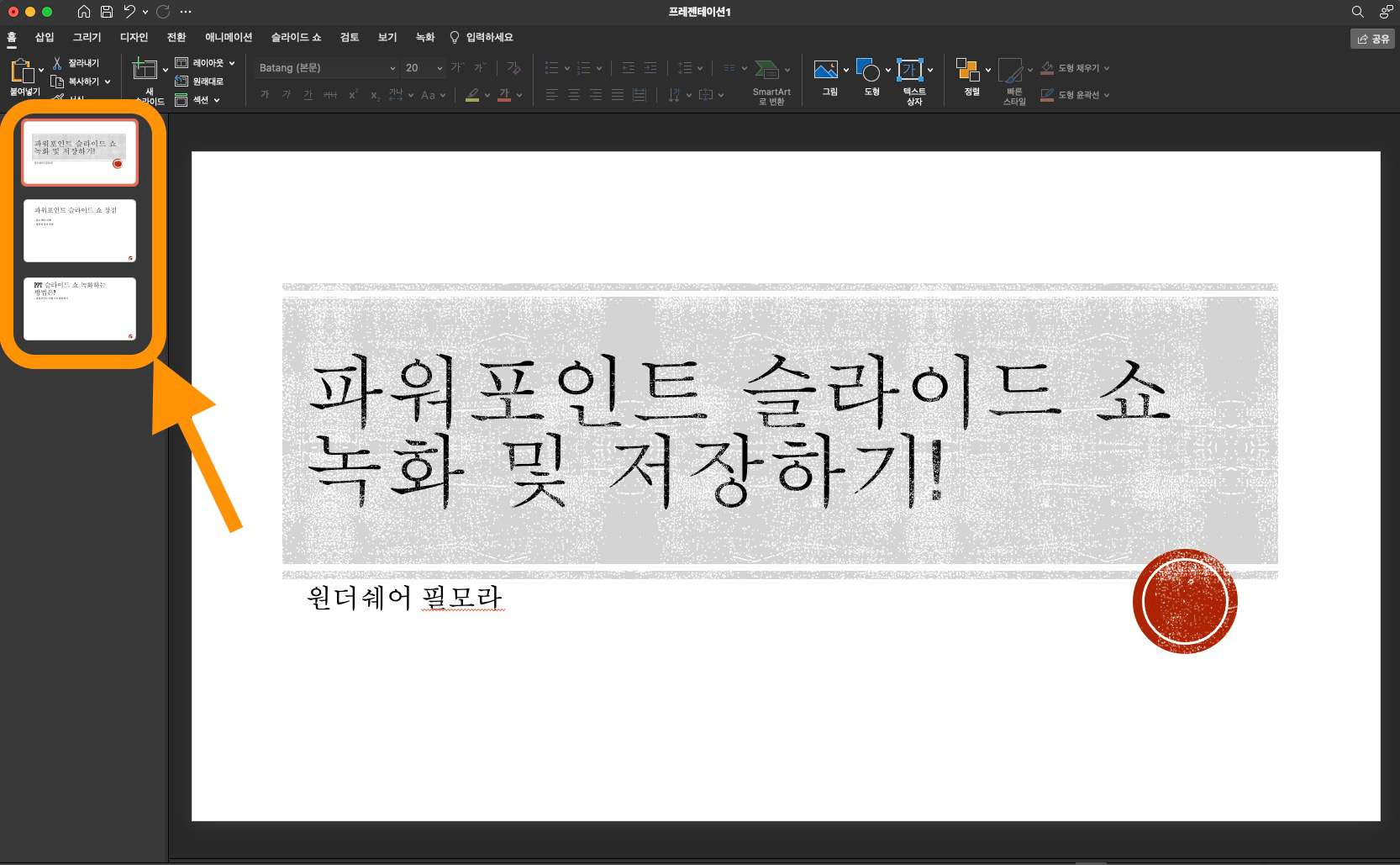Image resolution: width=1400 pixels, height=865 pixels.
Task: Click font color swatch button
Action: click(504, 95)
